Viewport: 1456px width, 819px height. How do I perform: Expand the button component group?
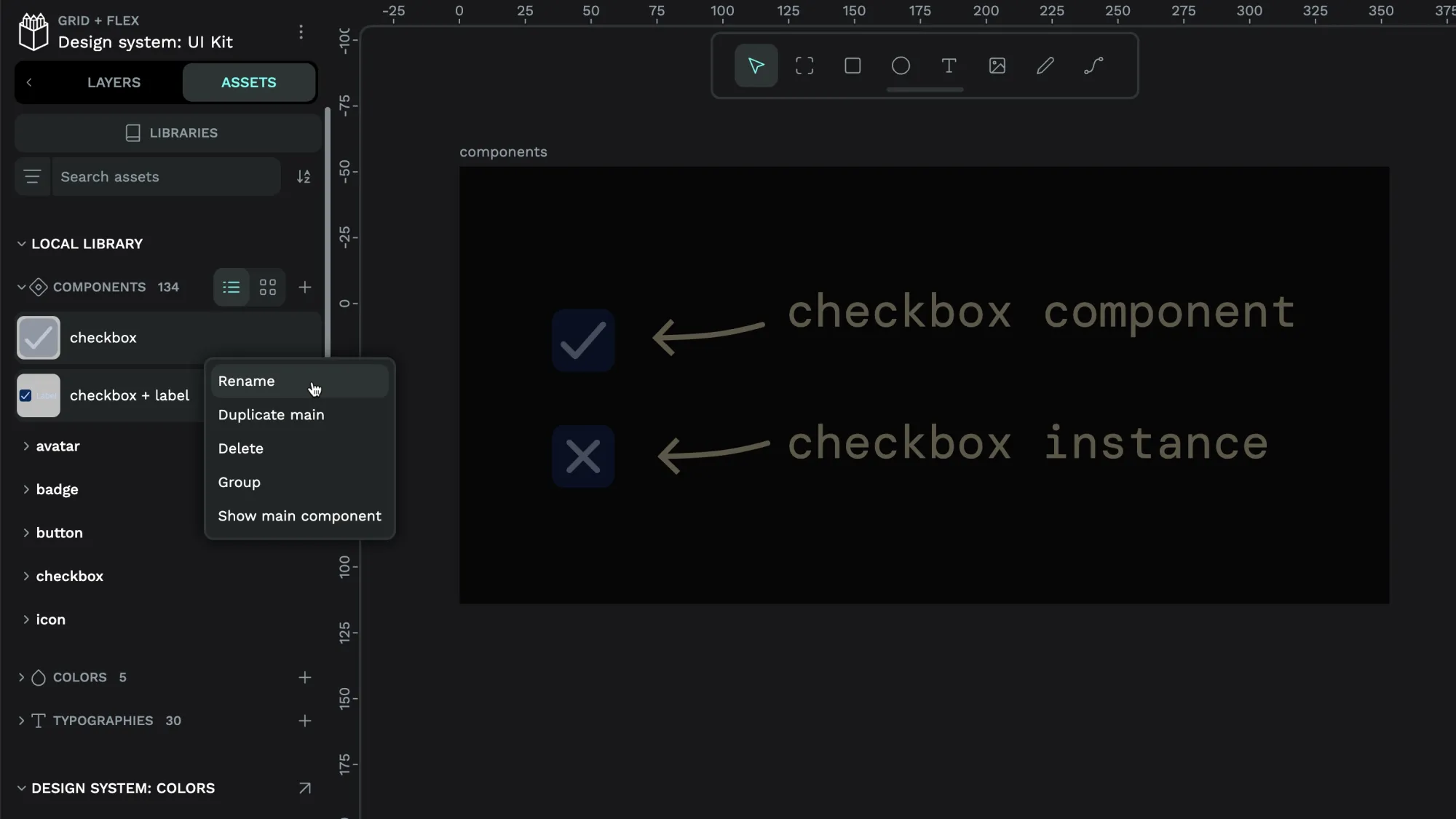coord(26,532)
